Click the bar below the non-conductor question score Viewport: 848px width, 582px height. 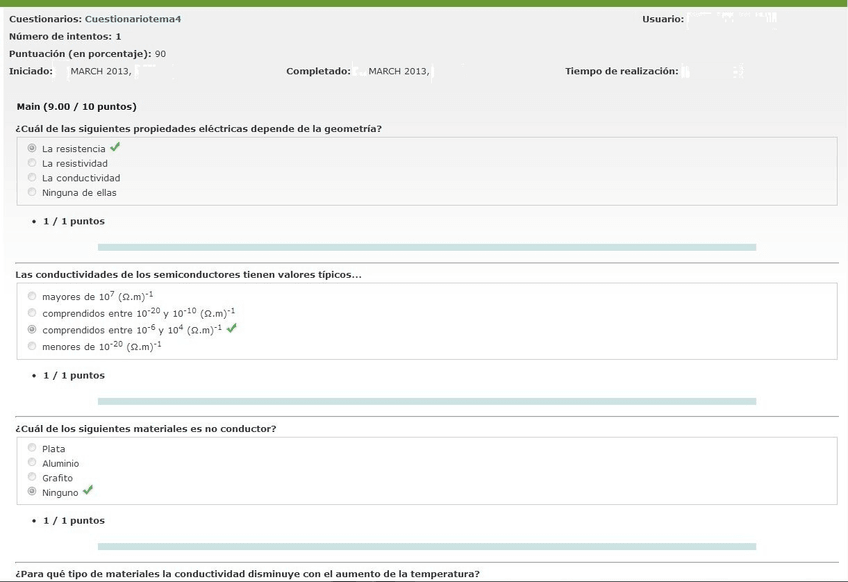(426, 546)
